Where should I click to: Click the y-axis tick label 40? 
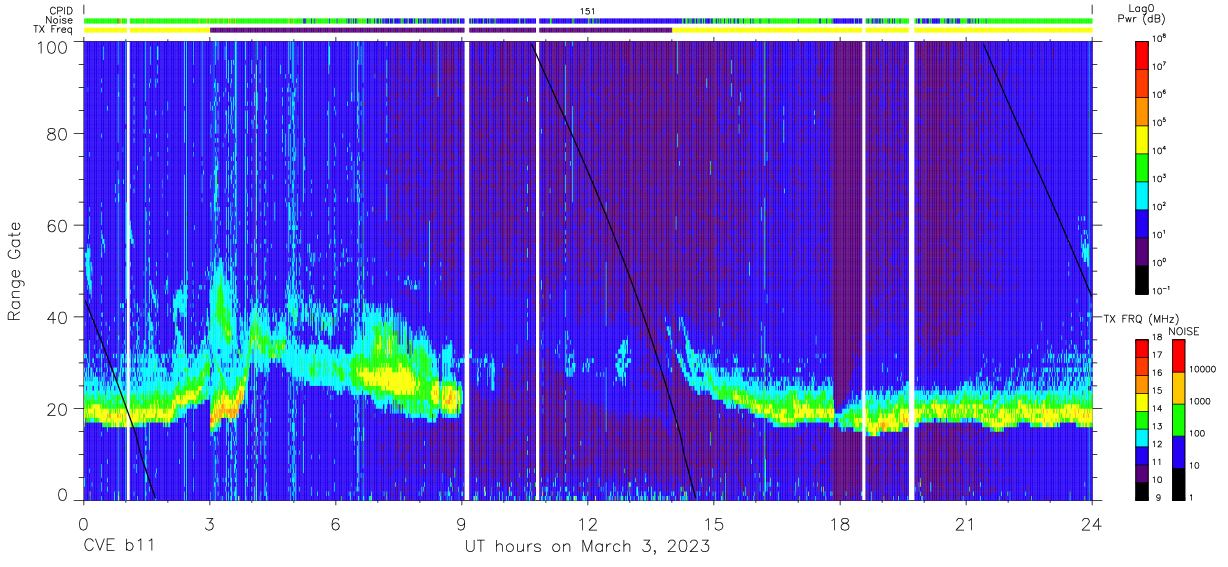55,317
